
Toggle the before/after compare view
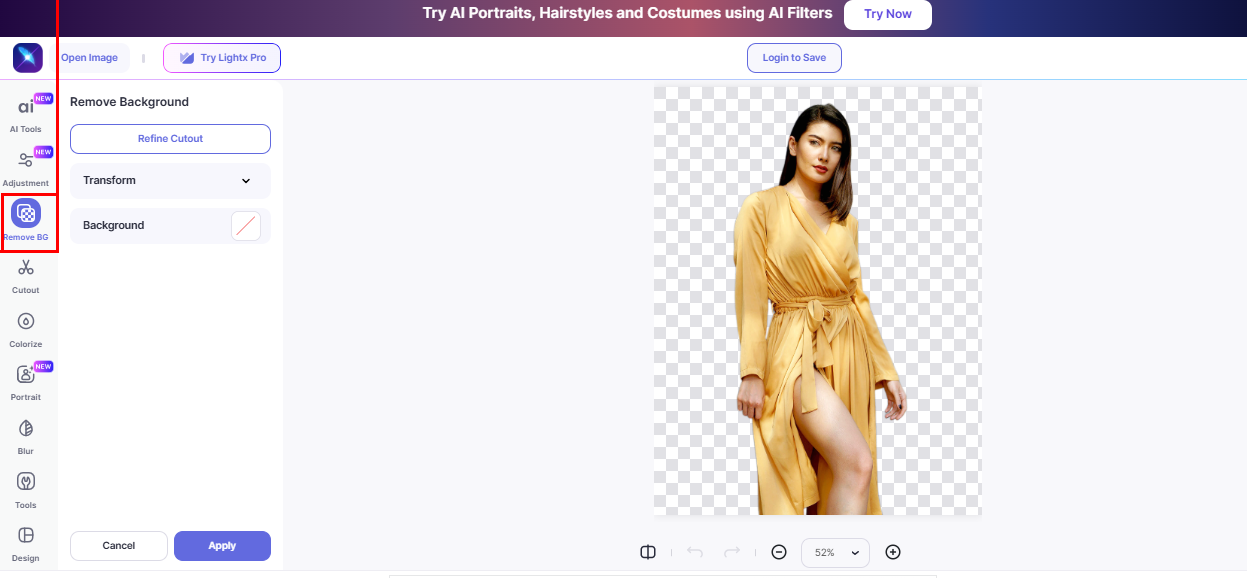click(x=648, y=552)
